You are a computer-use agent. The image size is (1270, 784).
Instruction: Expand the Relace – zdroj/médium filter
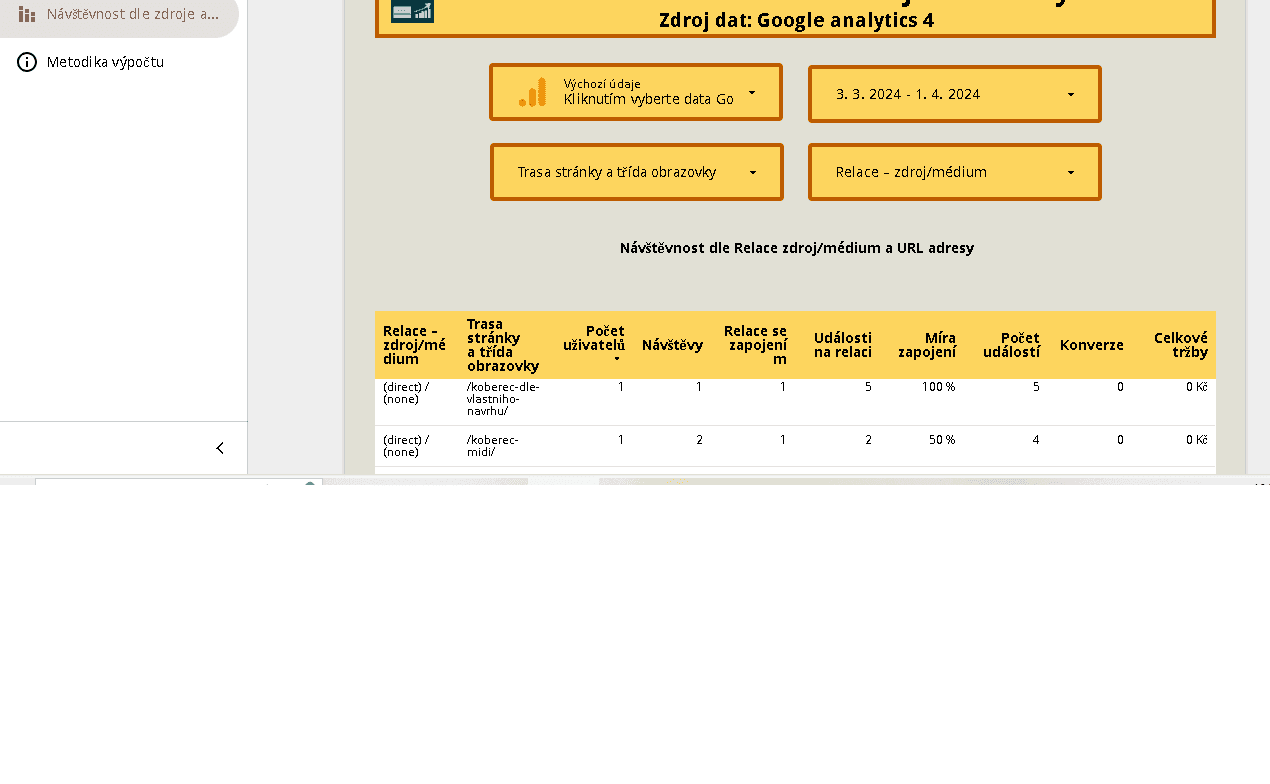[x=955, y=172]
